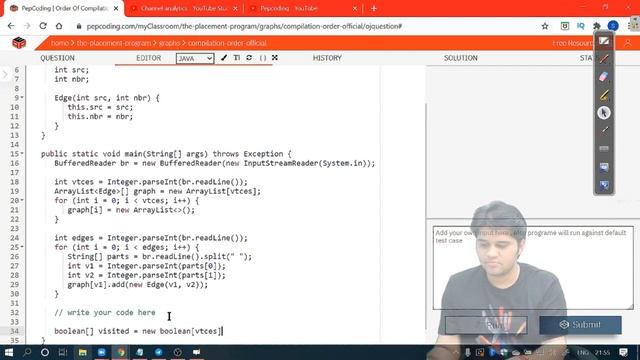
Task: Click the reset code refresh icon
Action: (249, 58)
